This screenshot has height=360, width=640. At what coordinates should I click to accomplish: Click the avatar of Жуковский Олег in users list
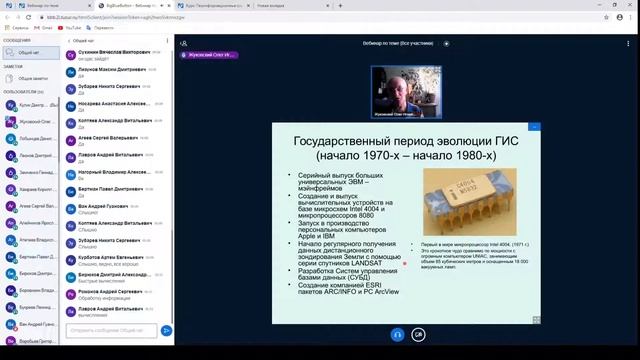click(11, 122)
